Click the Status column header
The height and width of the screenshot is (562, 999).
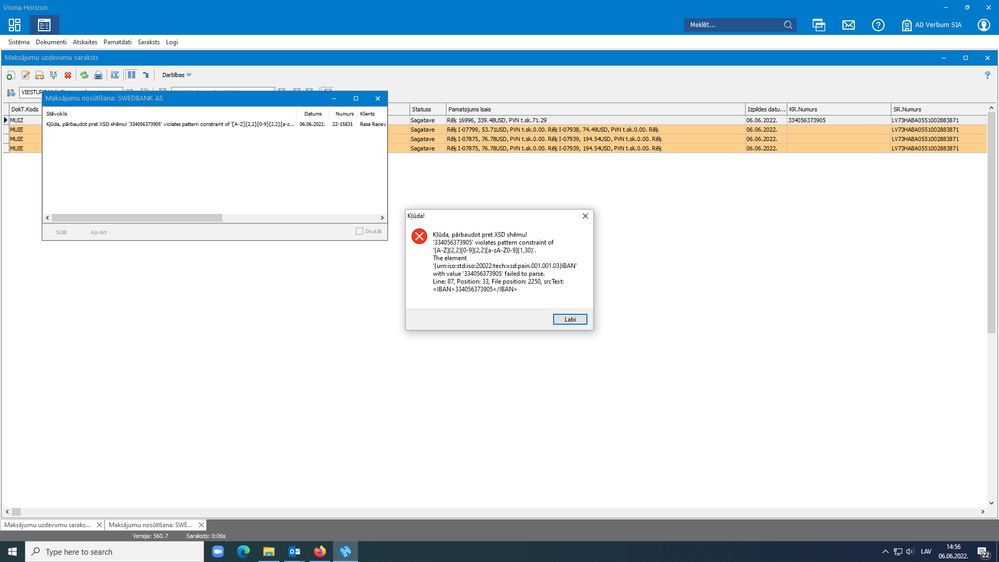(427, 110)
